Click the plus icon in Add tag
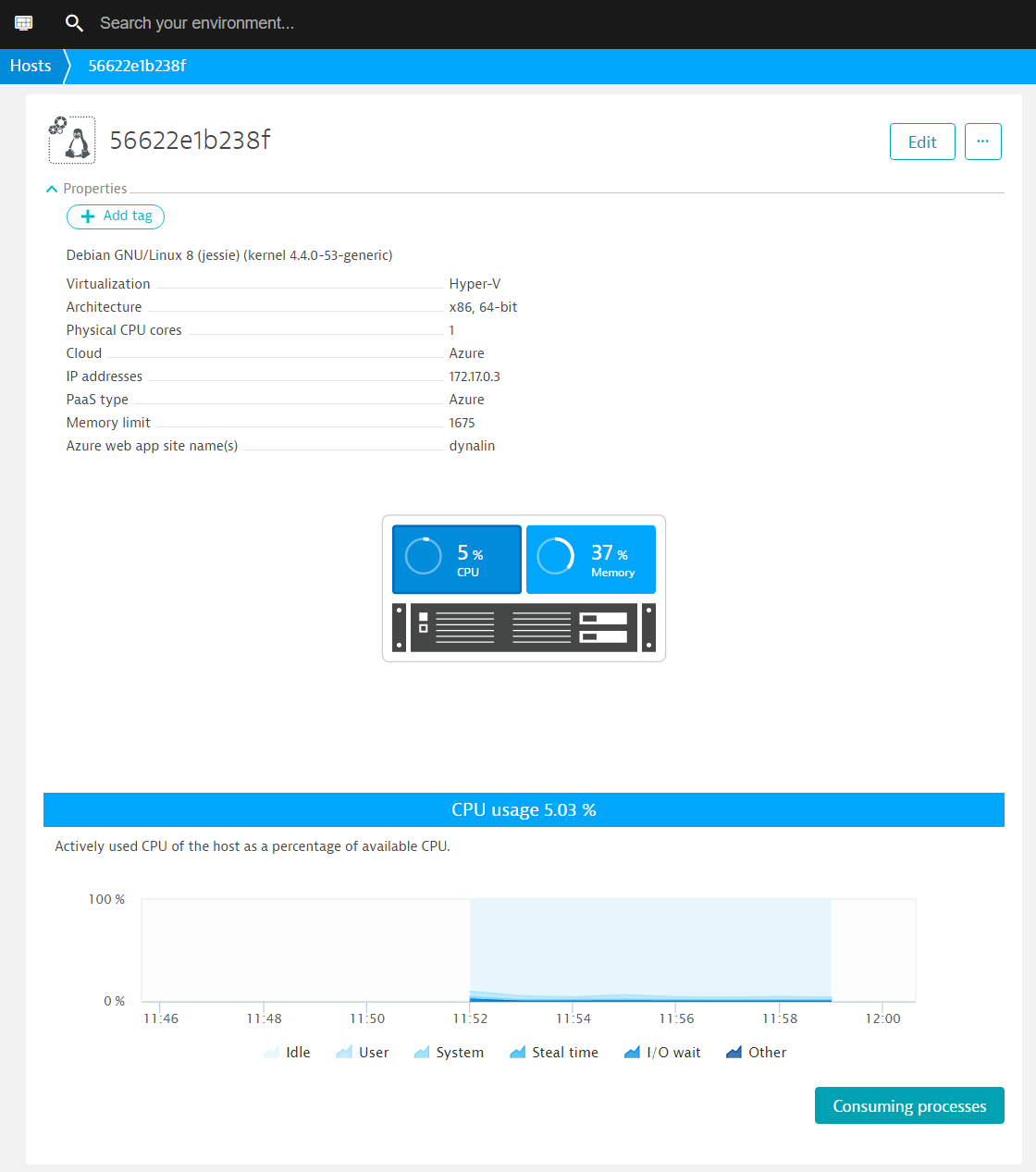 [x=88, y=216]
